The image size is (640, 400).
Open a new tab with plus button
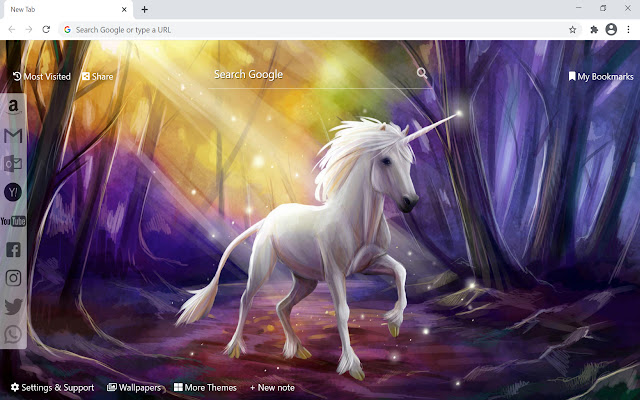click(144, 9)
